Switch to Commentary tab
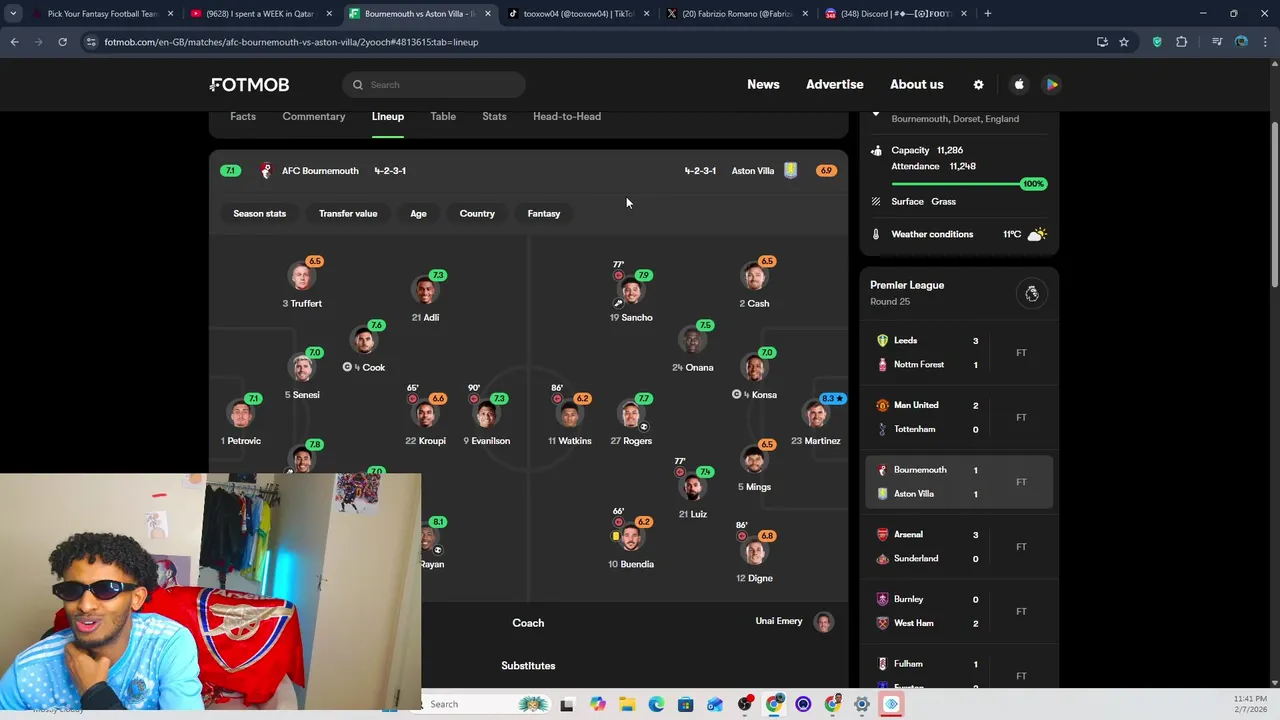This screenshot has height=720, width=1280. tap(314, 116)
